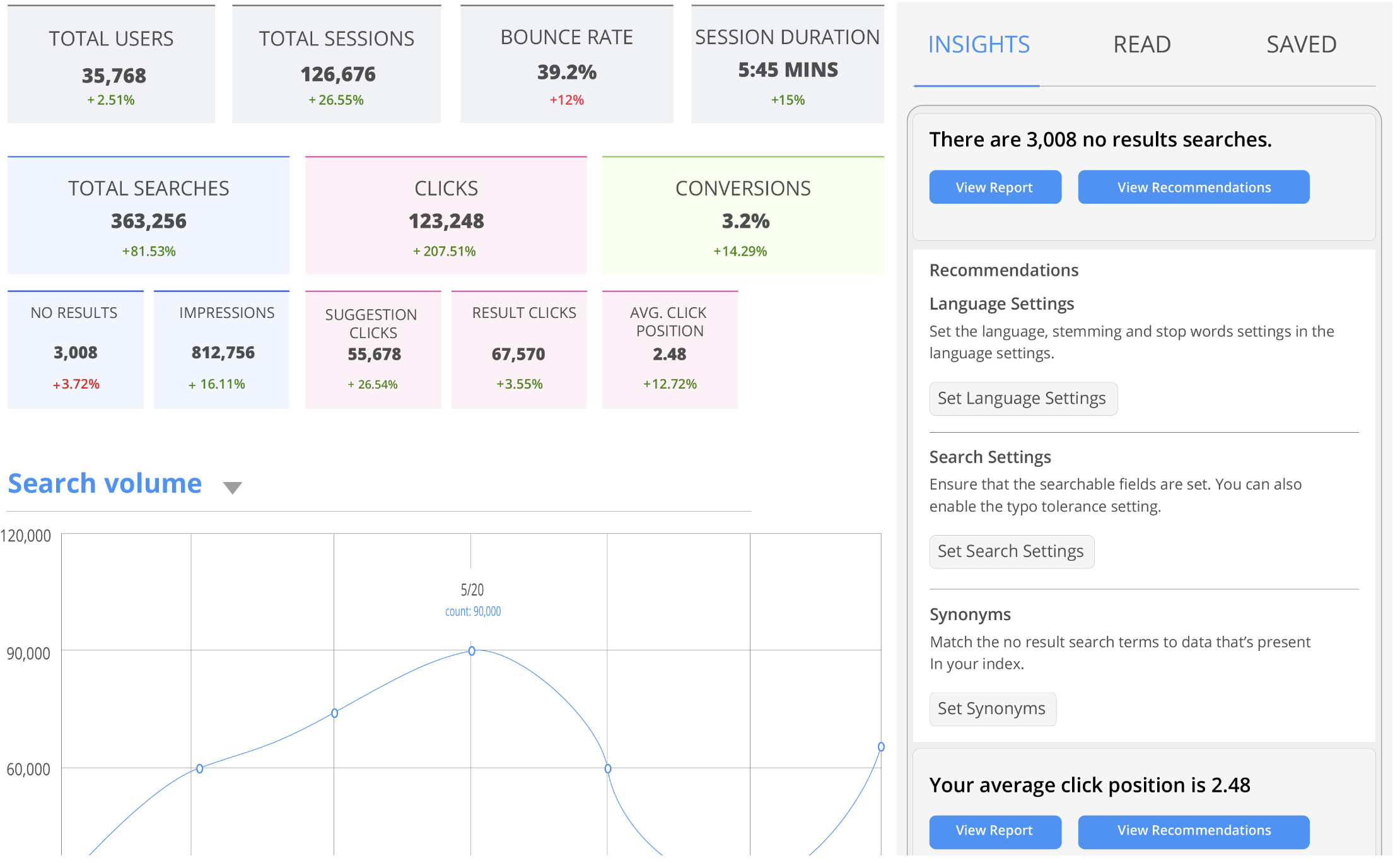The image size is (1400, 863).
Task: Select the NO RESULTS metric card
Action: click(76, 349)
